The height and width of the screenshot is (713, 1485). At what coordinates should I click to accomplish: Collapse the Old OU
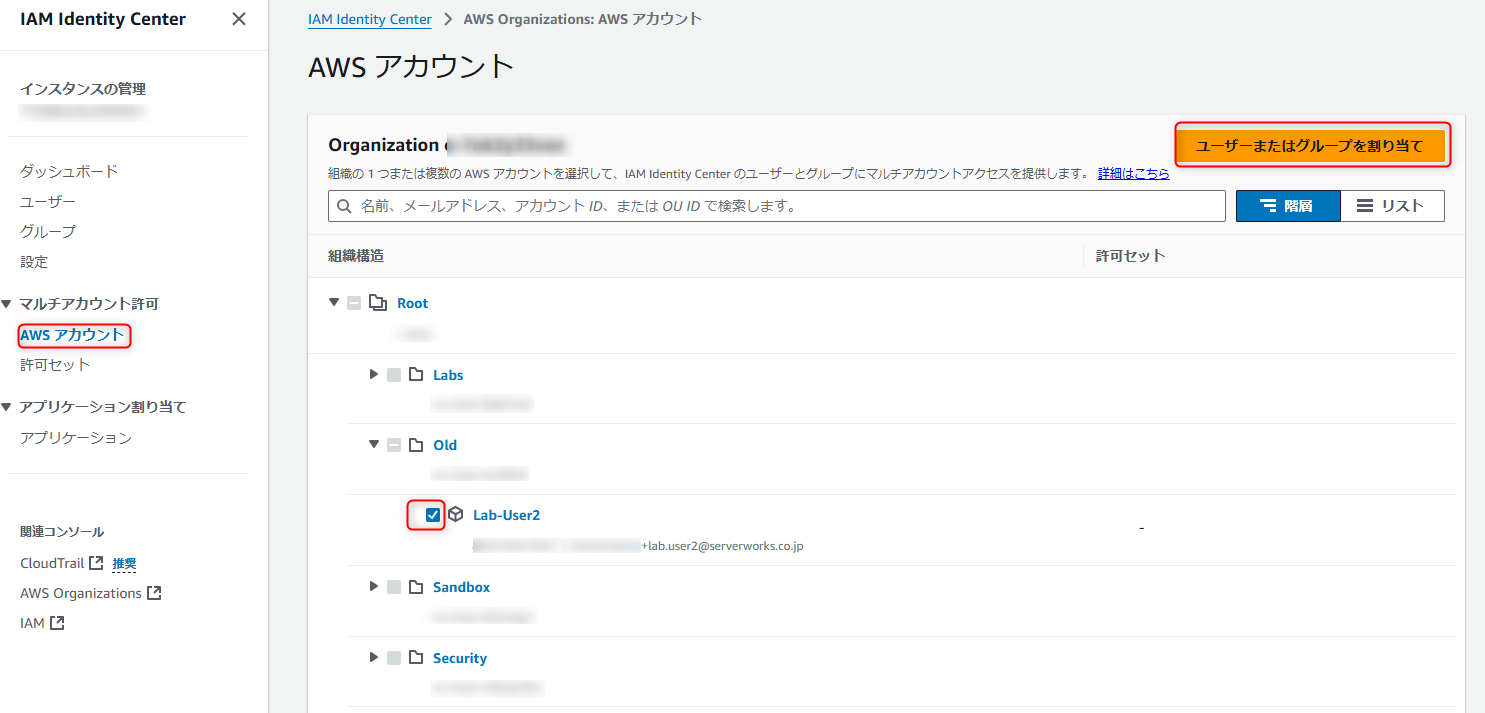(374, 444)
